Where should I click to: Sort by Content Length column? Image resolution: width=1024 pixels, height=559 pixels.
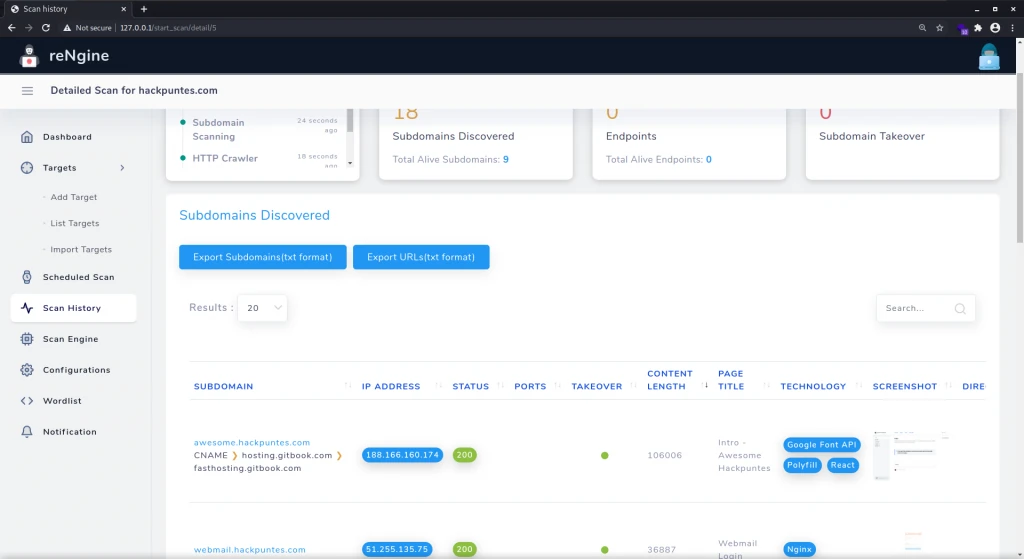click(x=669, y=380)
